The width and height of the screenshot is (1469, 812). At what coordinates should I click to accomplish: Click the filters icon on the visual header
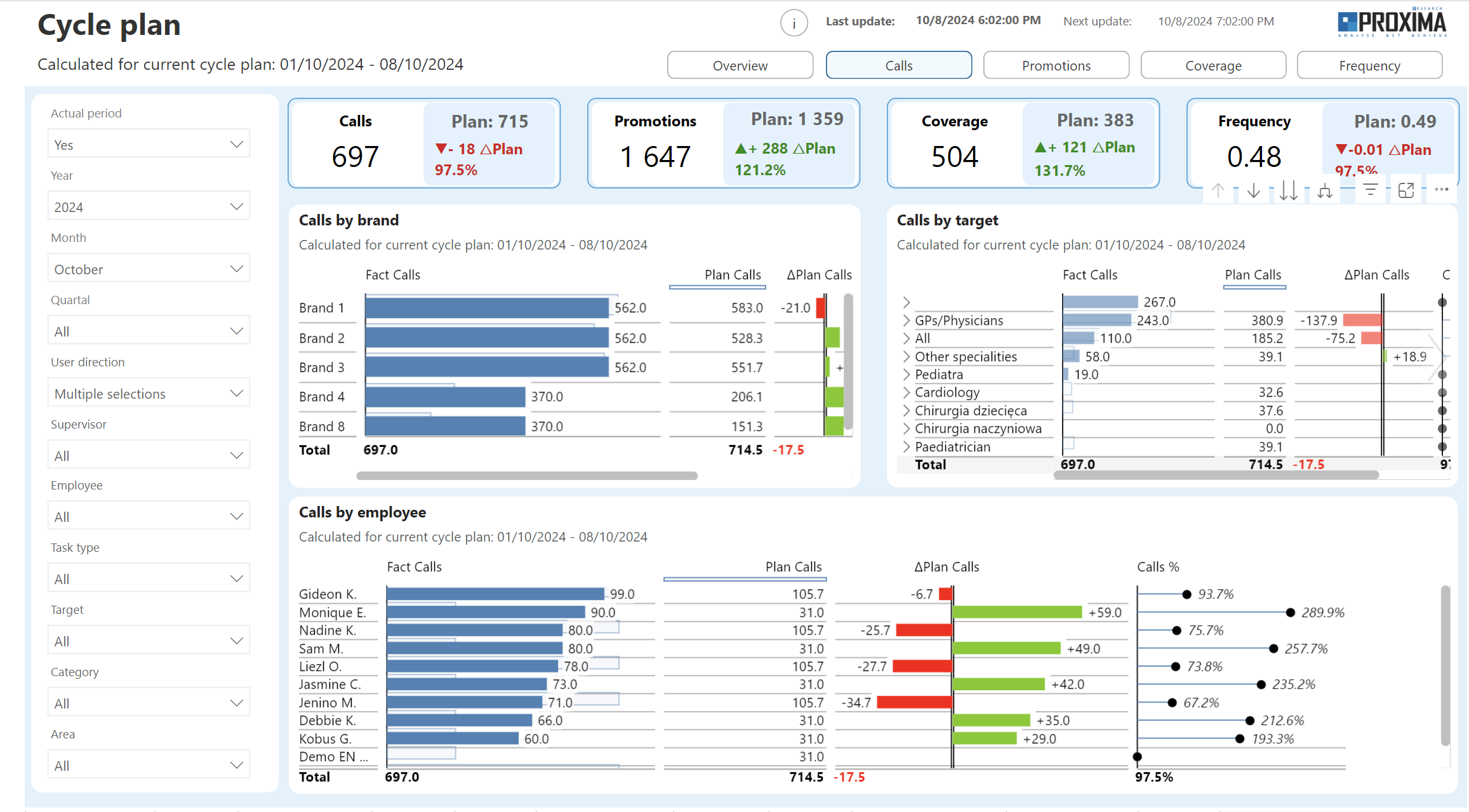(x=1370, y=190)
